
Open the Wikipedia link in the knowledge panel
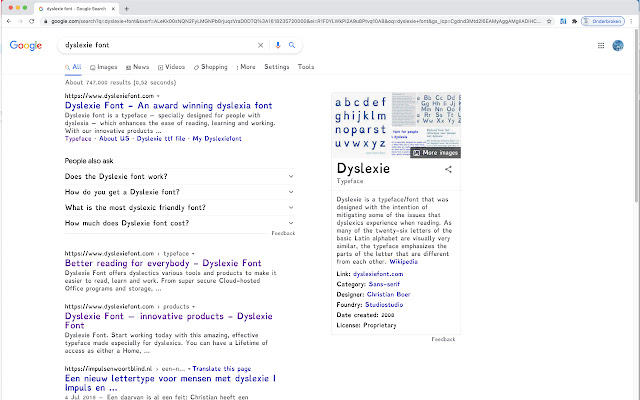pos(403,262)
